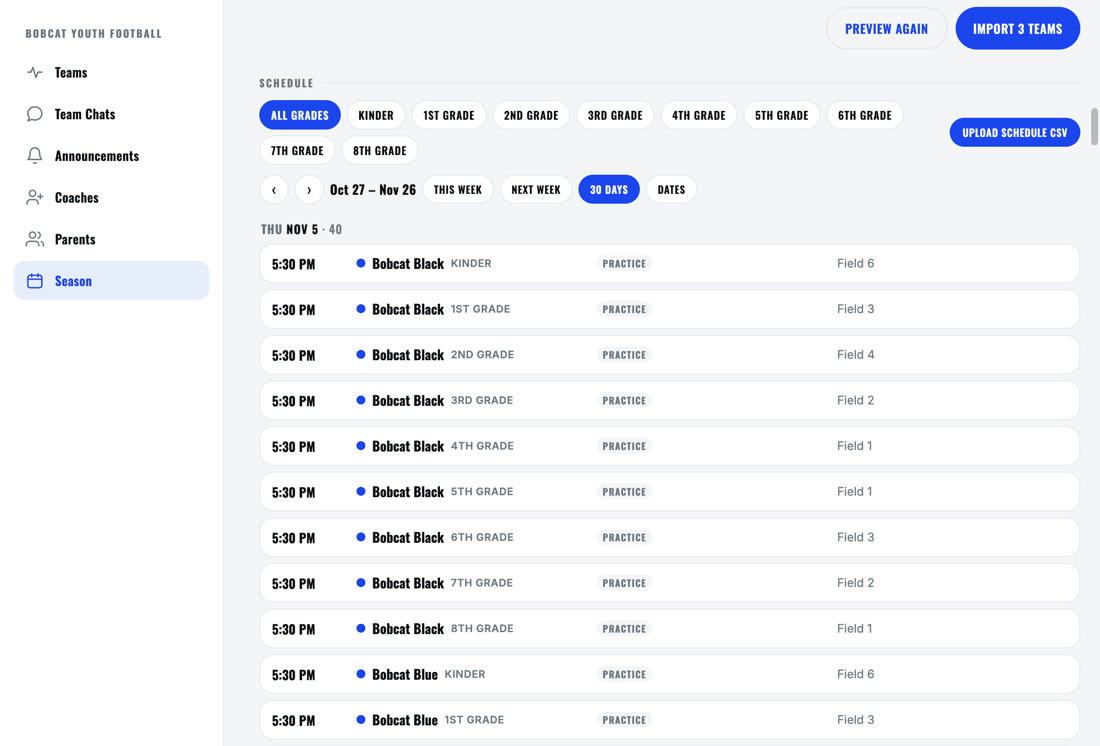This screenshot has width=1100, height=746.
Task: Click Practice tag on Bobcat Black 8th Grade row
Action: [x=624, y=629]
